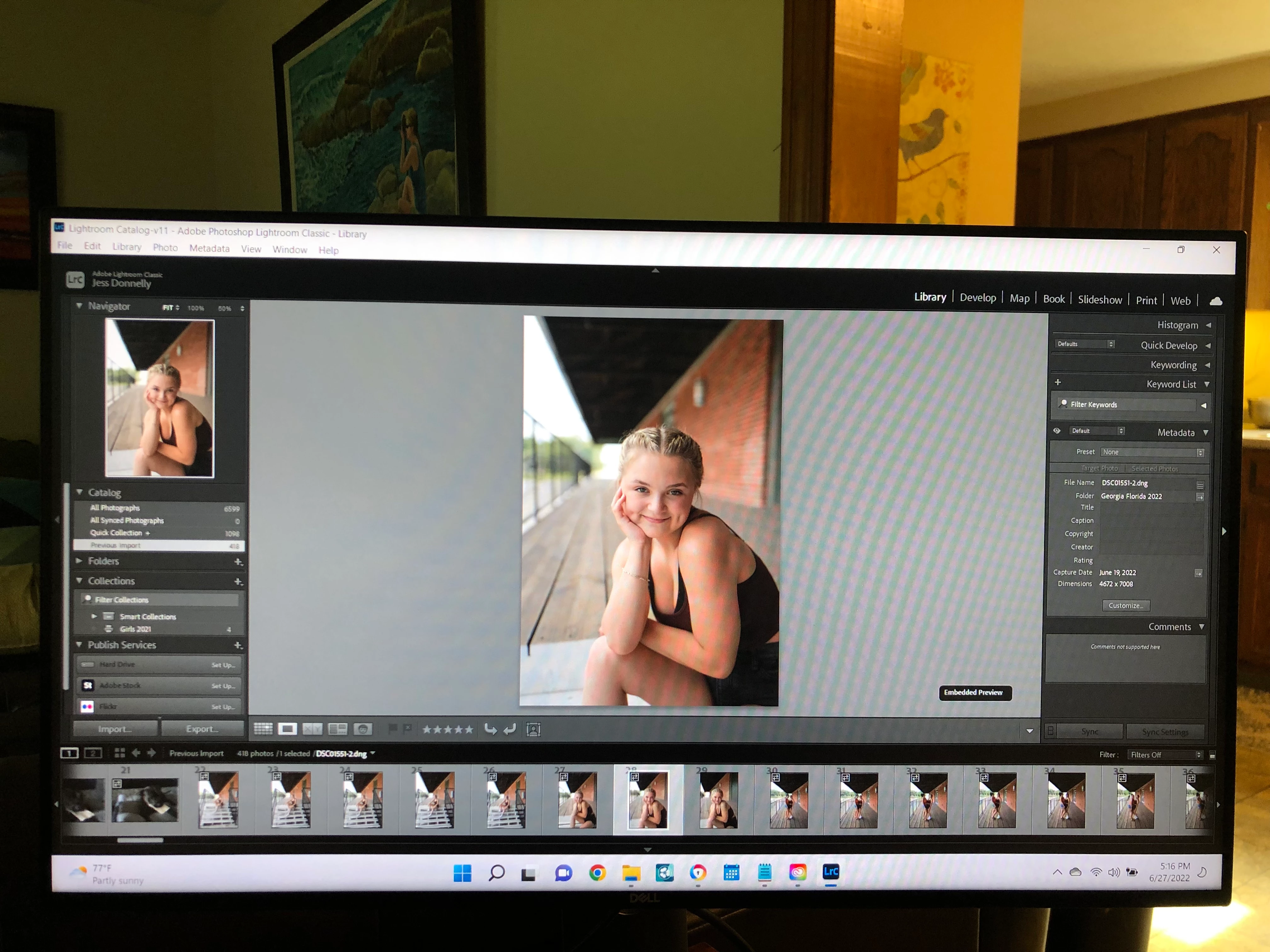
Task: Open the Photo menu
Action: [x=165, y=247]
